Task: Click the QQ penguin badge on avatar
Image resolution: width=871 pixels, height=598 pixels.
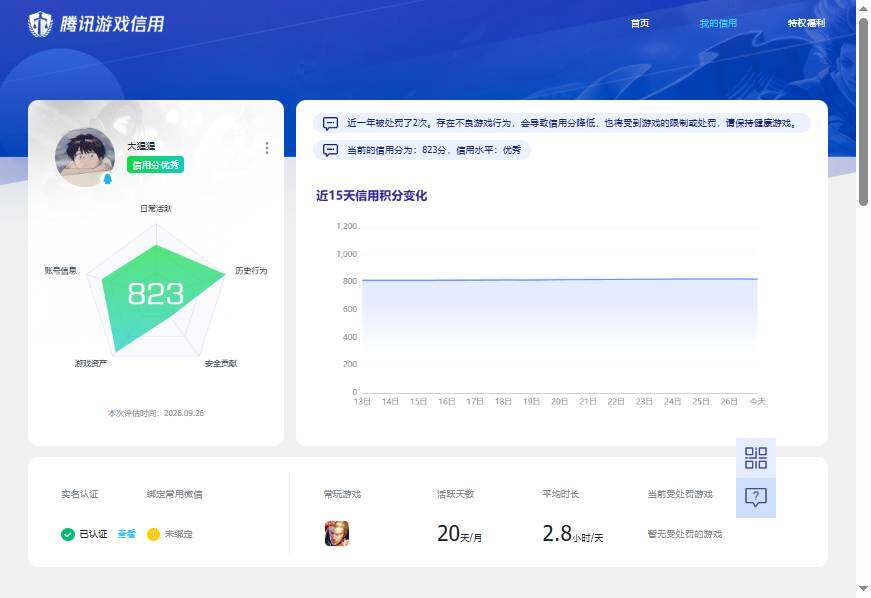Action: coord(108,178)
